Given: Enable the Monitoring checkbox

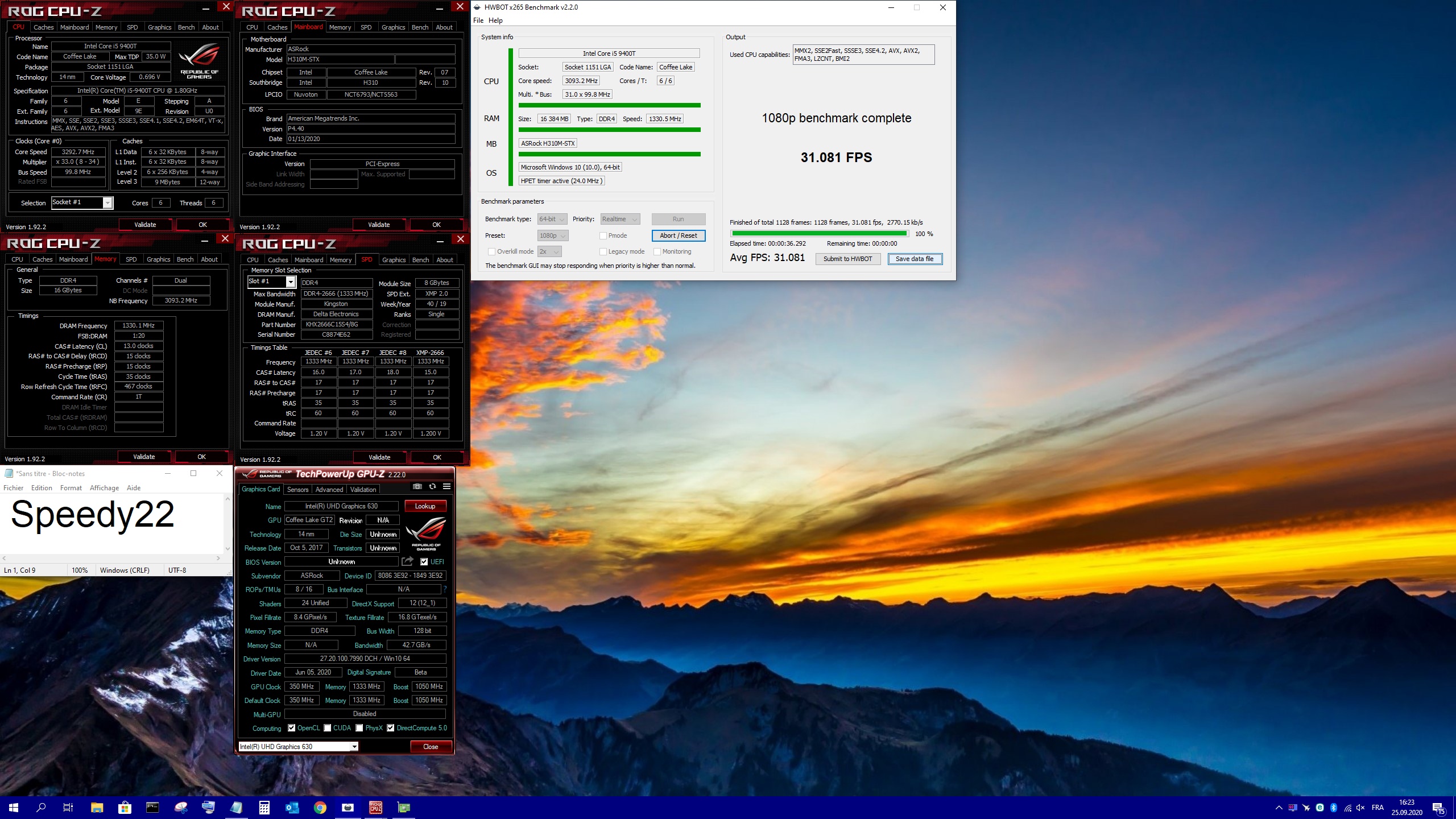Looking at the screenshot, I should 657,251.
